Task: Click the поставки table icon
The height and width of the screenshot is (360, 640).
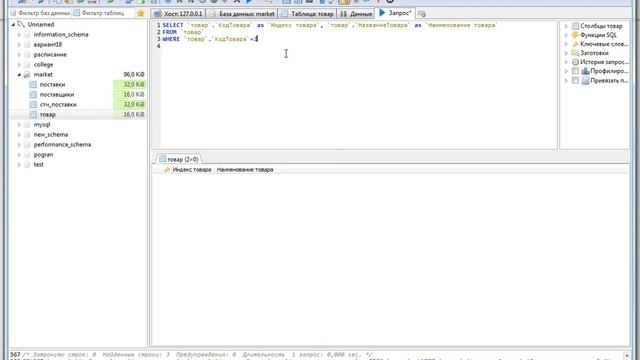Action: 33,84
